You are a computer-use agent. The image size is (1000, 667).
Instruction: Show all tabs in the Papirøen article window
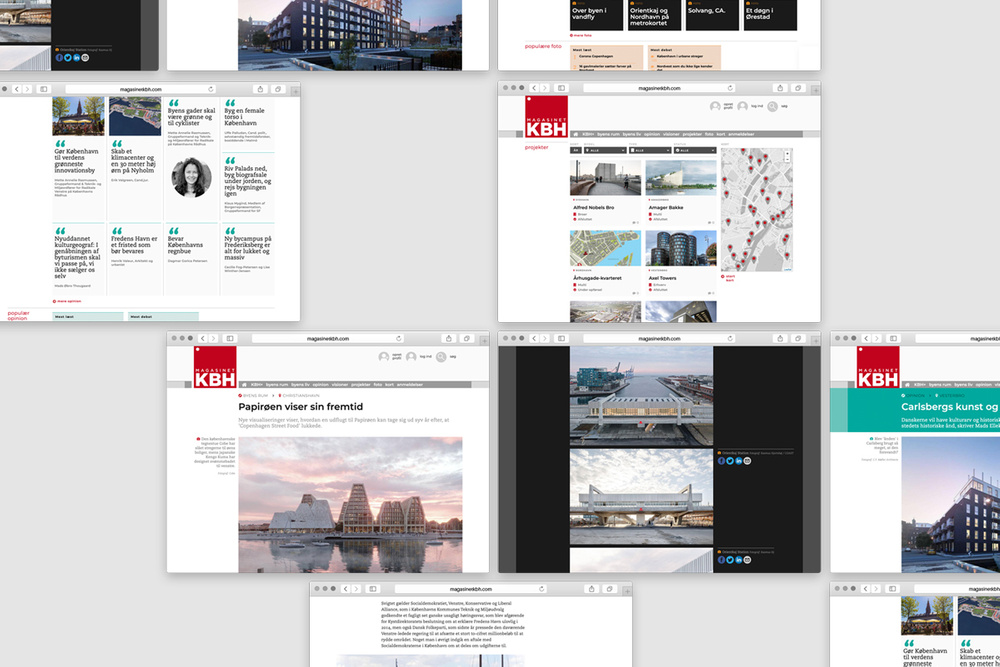[x=467, y=339]
